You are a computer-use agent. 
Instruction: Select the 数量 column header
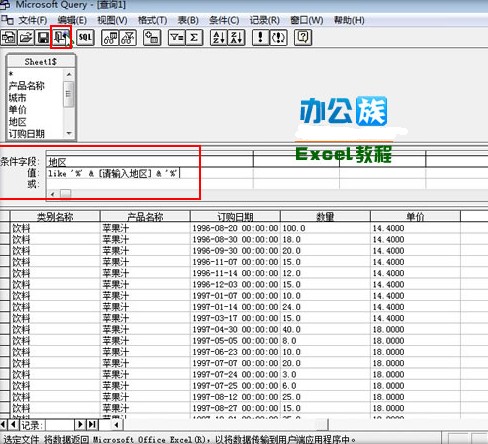pyautogui.click(x=325, y=217)
